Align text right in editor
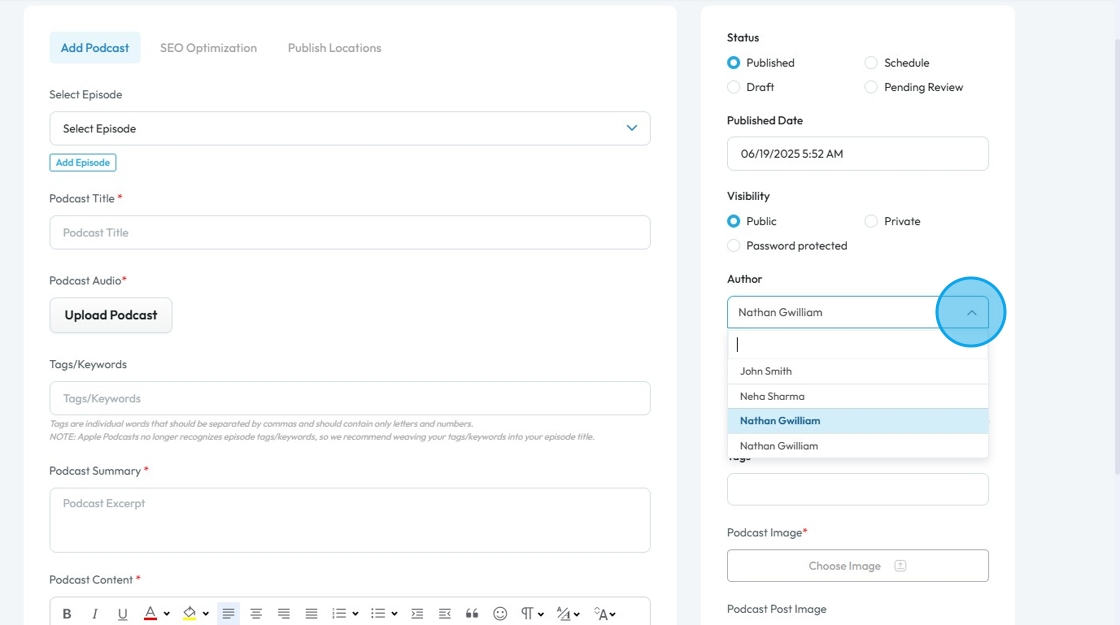The image size is (1120, 625). pos(284,614)
